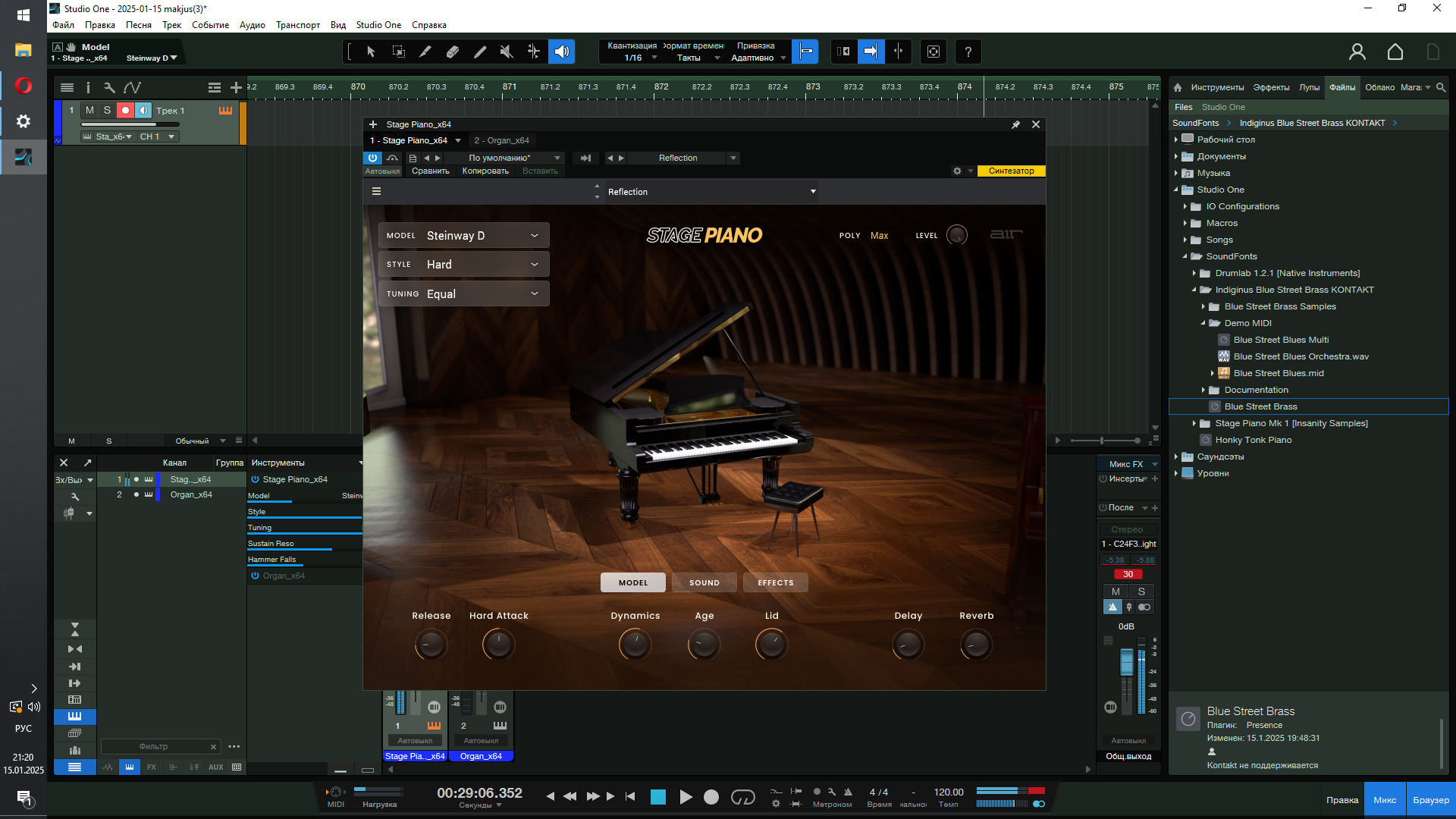
Task: Open the help question mark button
Action: coord(968,52)
